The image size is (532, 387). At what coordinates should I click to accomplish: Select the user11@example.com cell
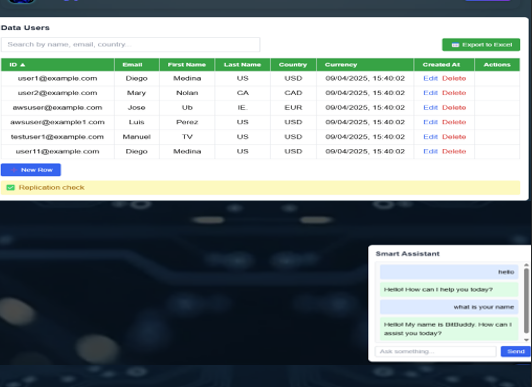(58, 151)
